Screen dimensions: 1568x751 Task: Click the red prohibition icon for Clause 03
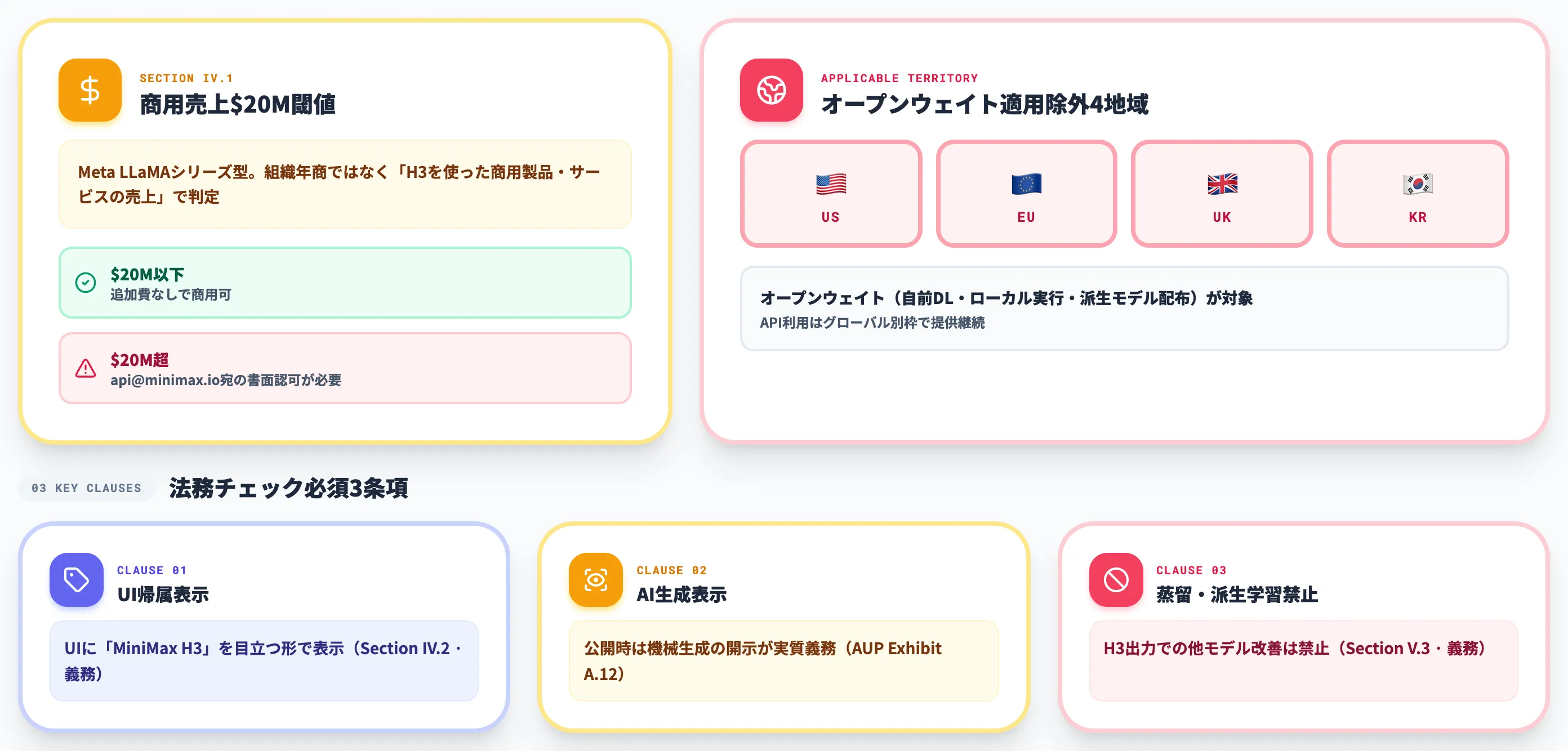[1116, 579]
